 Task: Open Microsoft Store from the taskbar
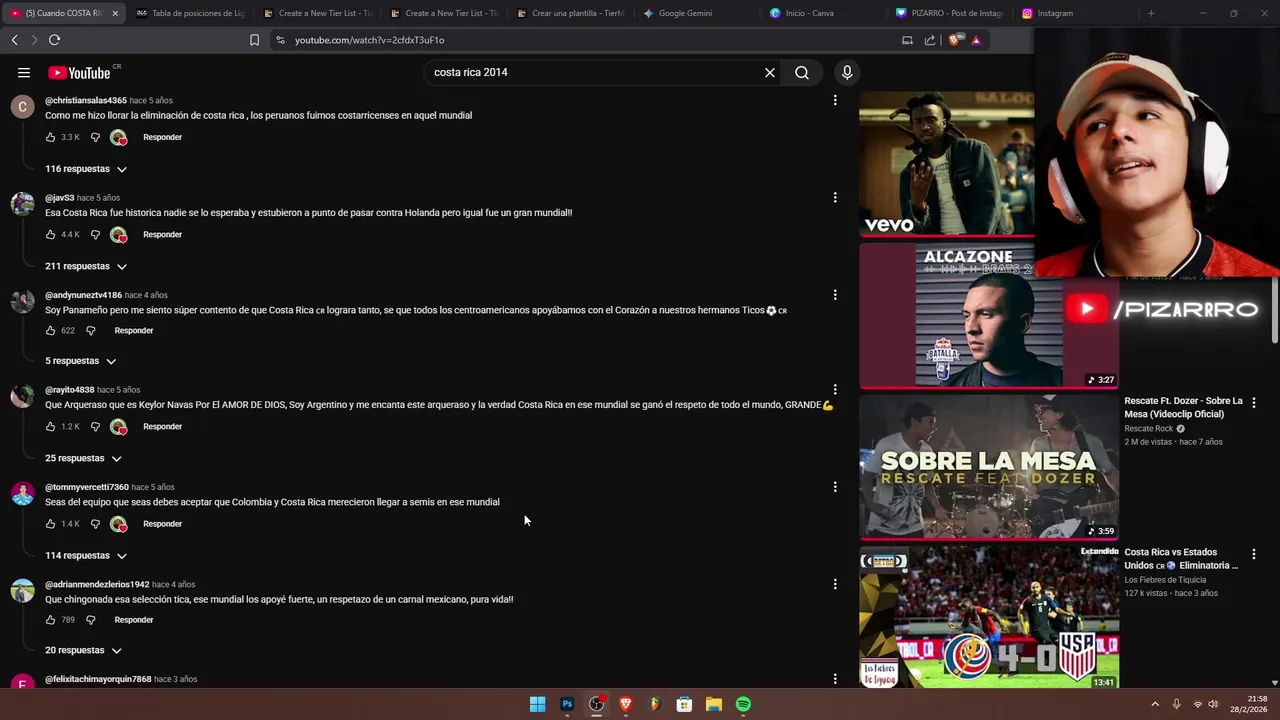point(684,704)
